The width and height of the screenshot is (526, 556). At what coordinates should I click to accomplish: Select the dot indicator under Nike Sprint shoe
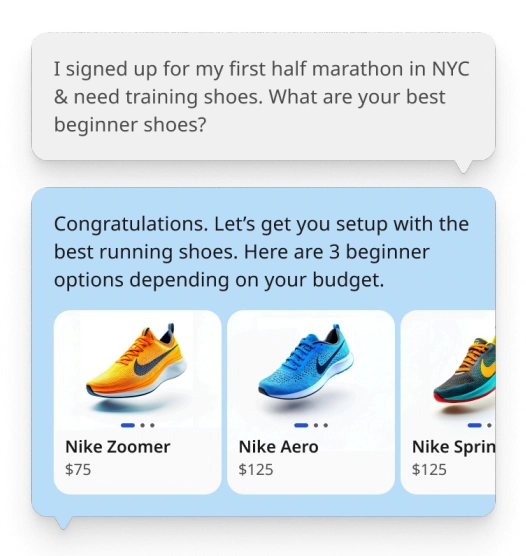tap(489, 425)
